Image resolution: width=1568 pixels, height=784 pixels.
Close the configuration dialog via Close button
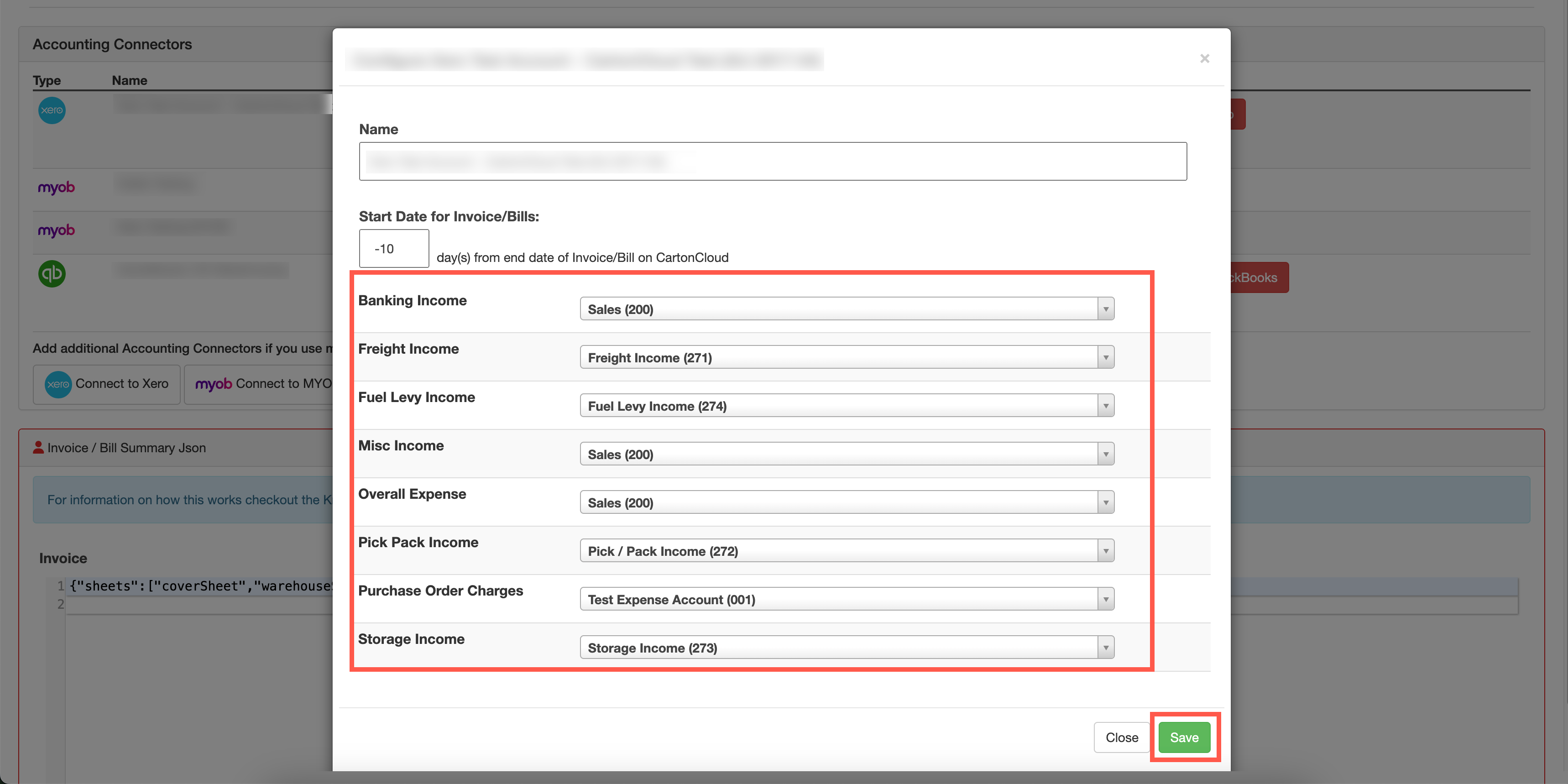(1122, 737)
